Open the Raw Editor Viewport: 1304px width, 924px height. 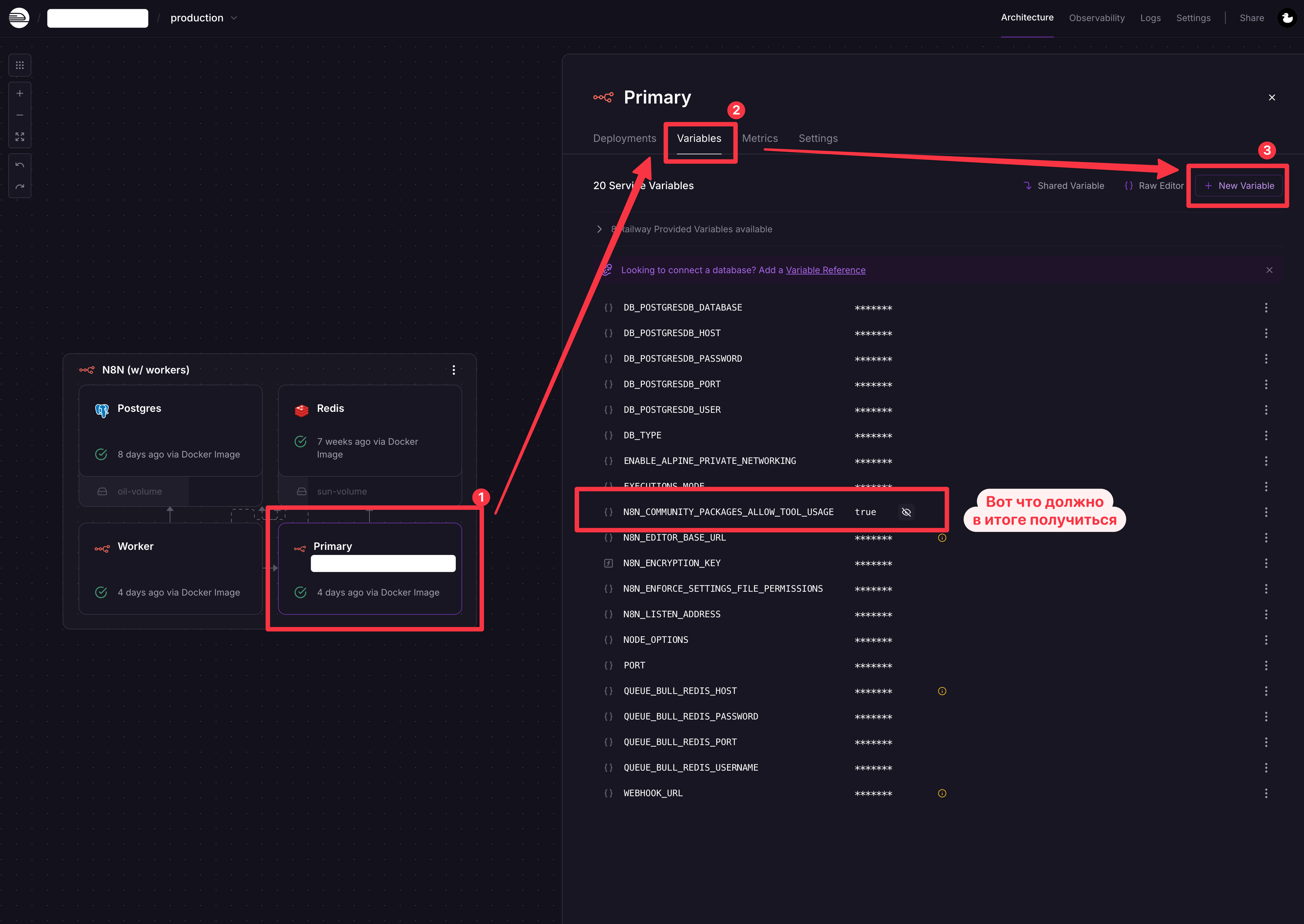[1154, 186]
